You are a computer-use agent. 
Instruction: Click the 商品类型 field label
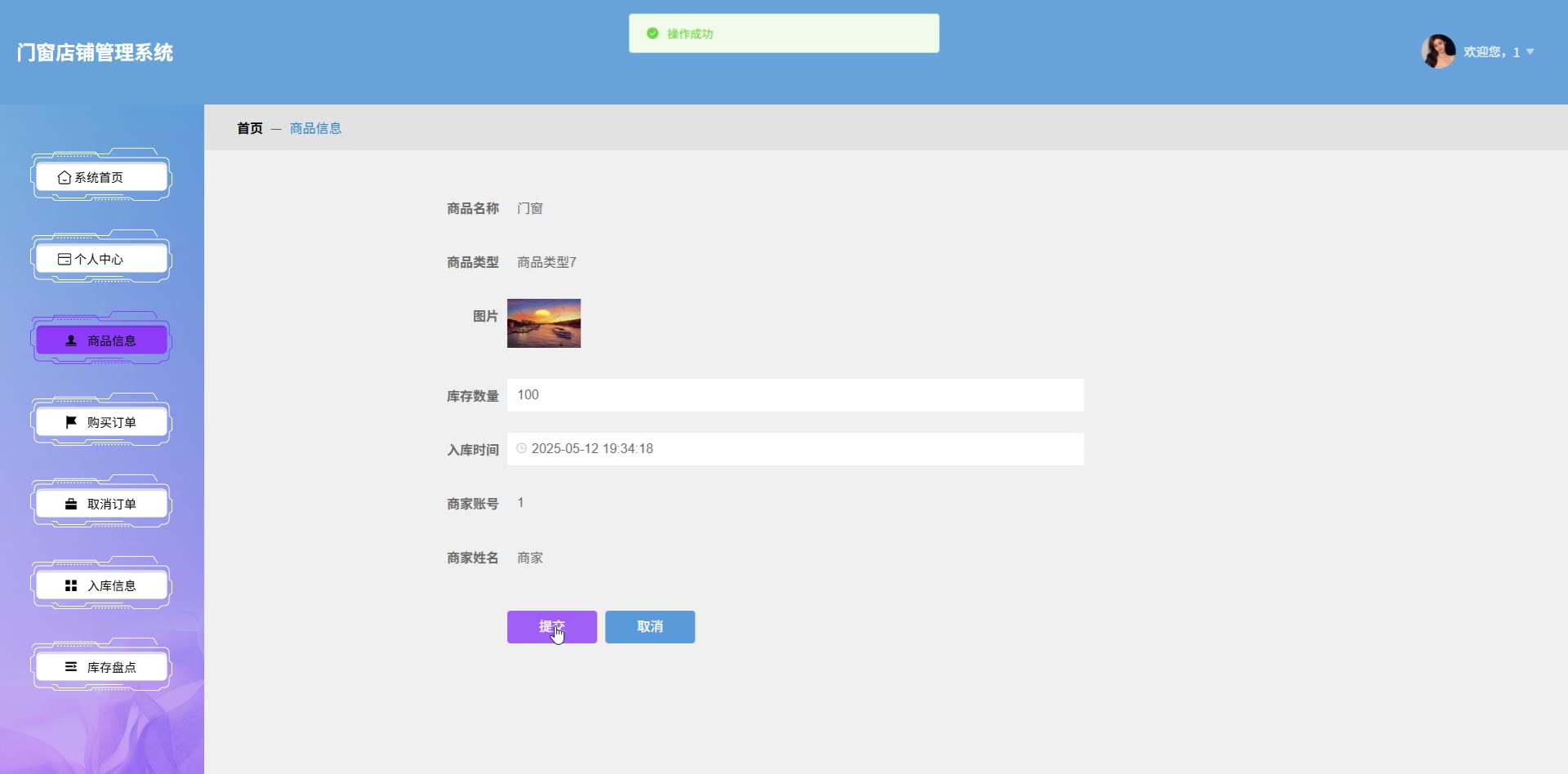tap(473, 262)
